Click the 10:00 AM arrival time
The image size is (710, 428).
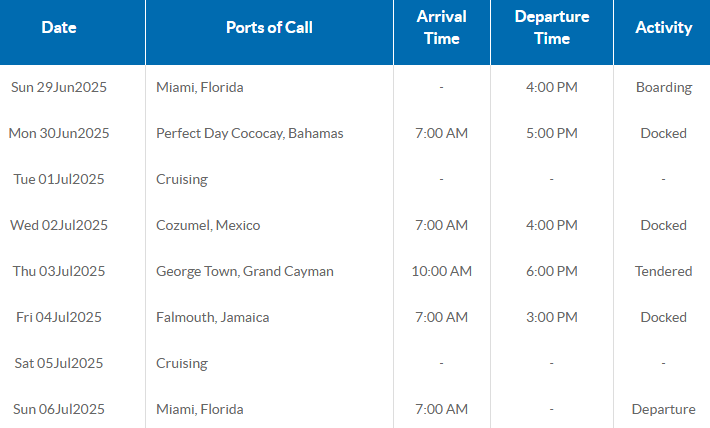click(x=441, y=271)
